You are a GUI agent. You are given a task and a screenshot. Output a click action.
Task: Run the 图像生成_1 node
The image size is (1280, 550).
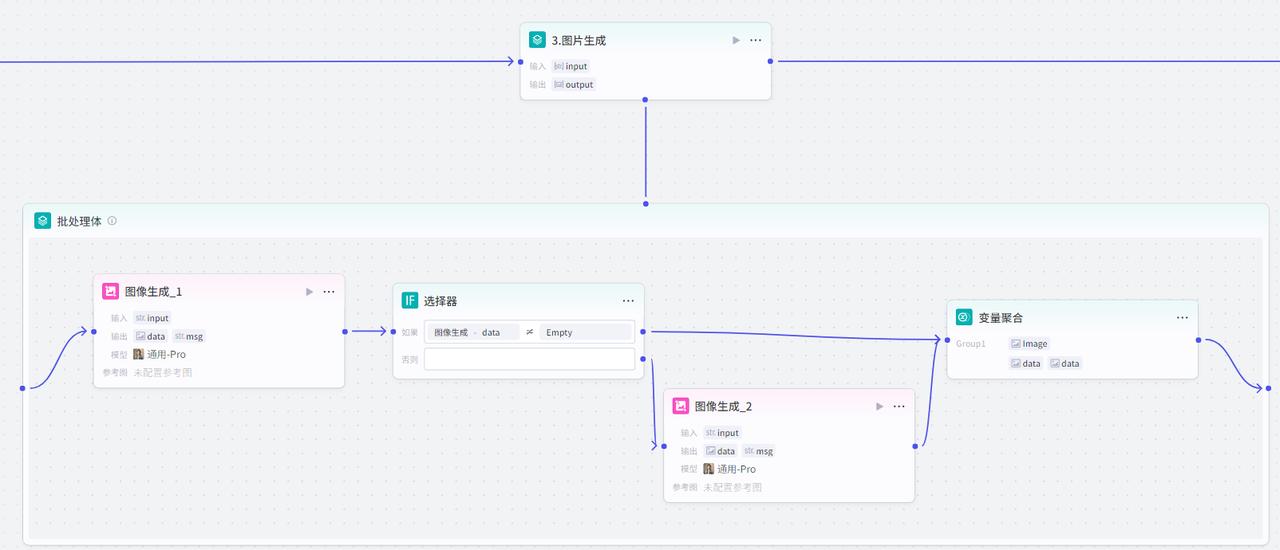(309, 292)
